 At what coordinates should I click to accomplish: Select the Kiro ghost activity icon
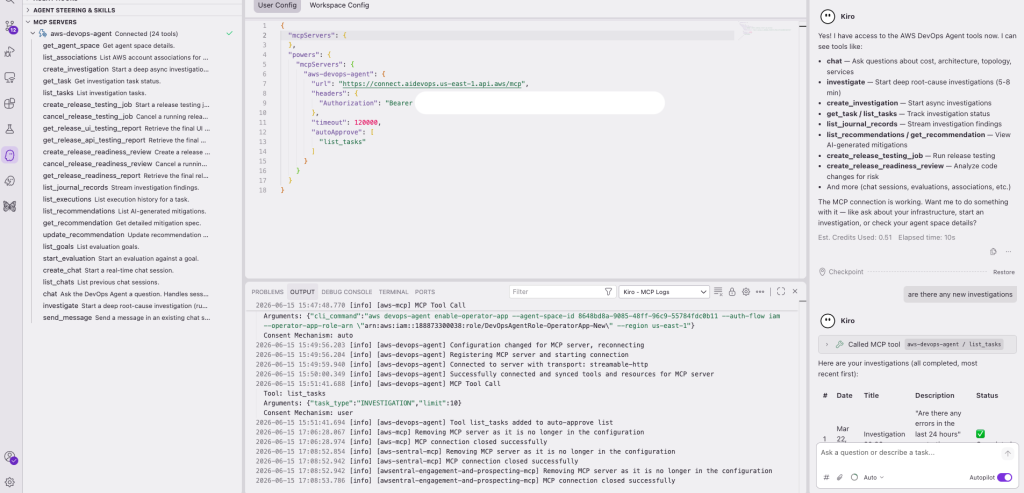(10, 155)
